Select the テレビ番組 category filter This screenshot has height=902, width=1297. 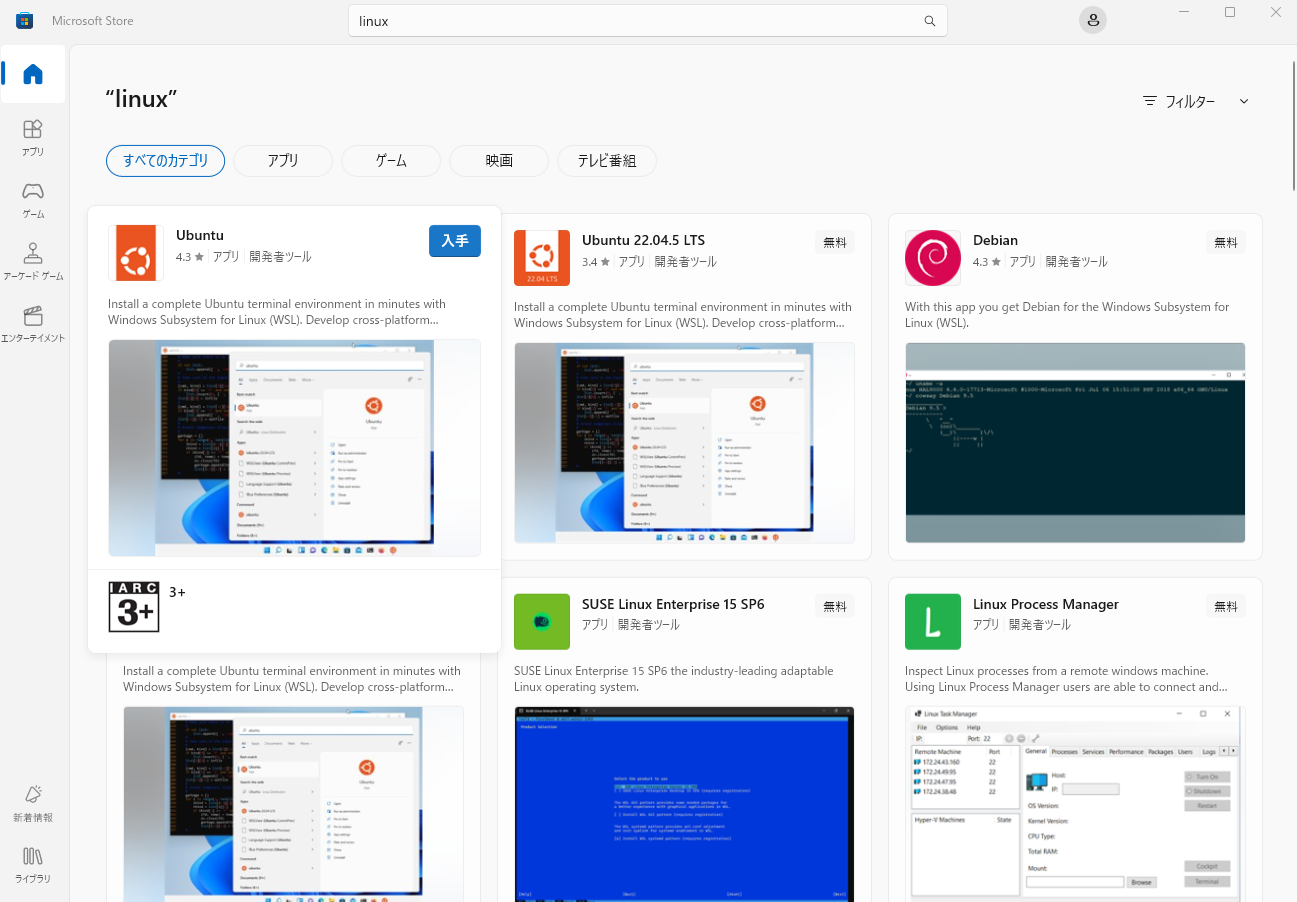coord(607,160)
